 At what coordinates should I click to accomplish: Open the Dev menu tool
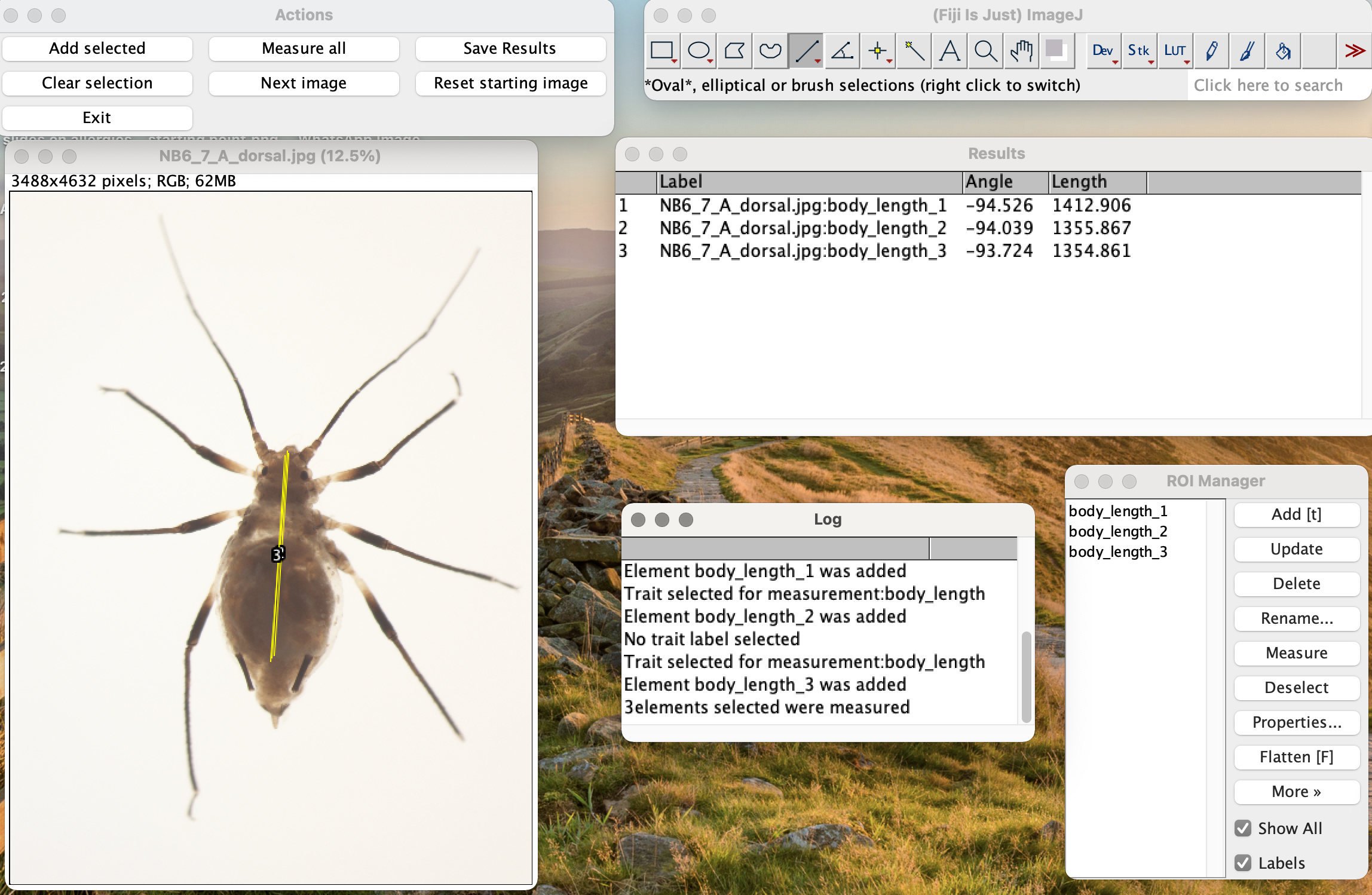pos(1103,51)
